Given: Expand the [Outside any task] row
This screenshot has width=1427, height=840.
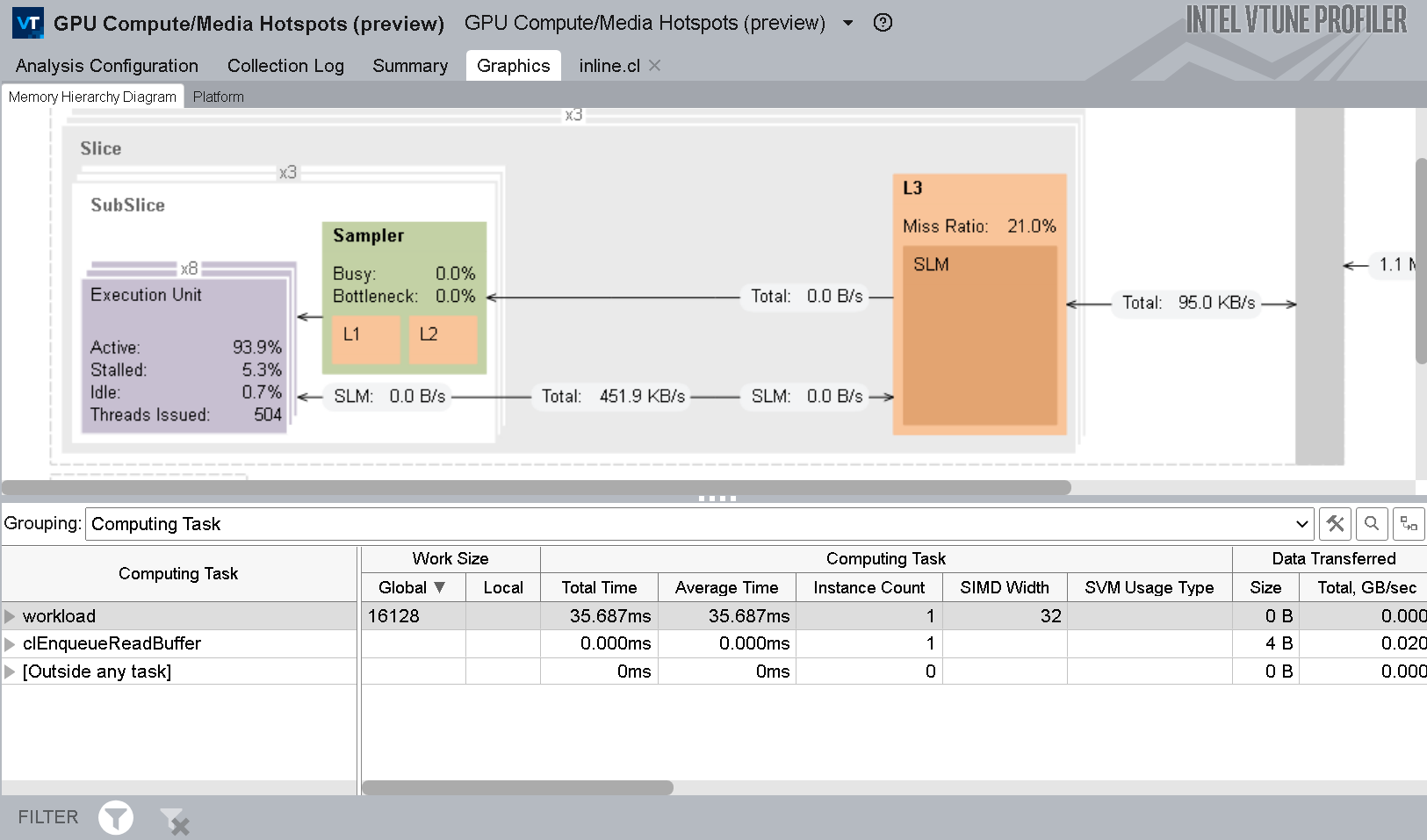Looking at the screenshot, I should pyautogui.click(x=11, y=672).
